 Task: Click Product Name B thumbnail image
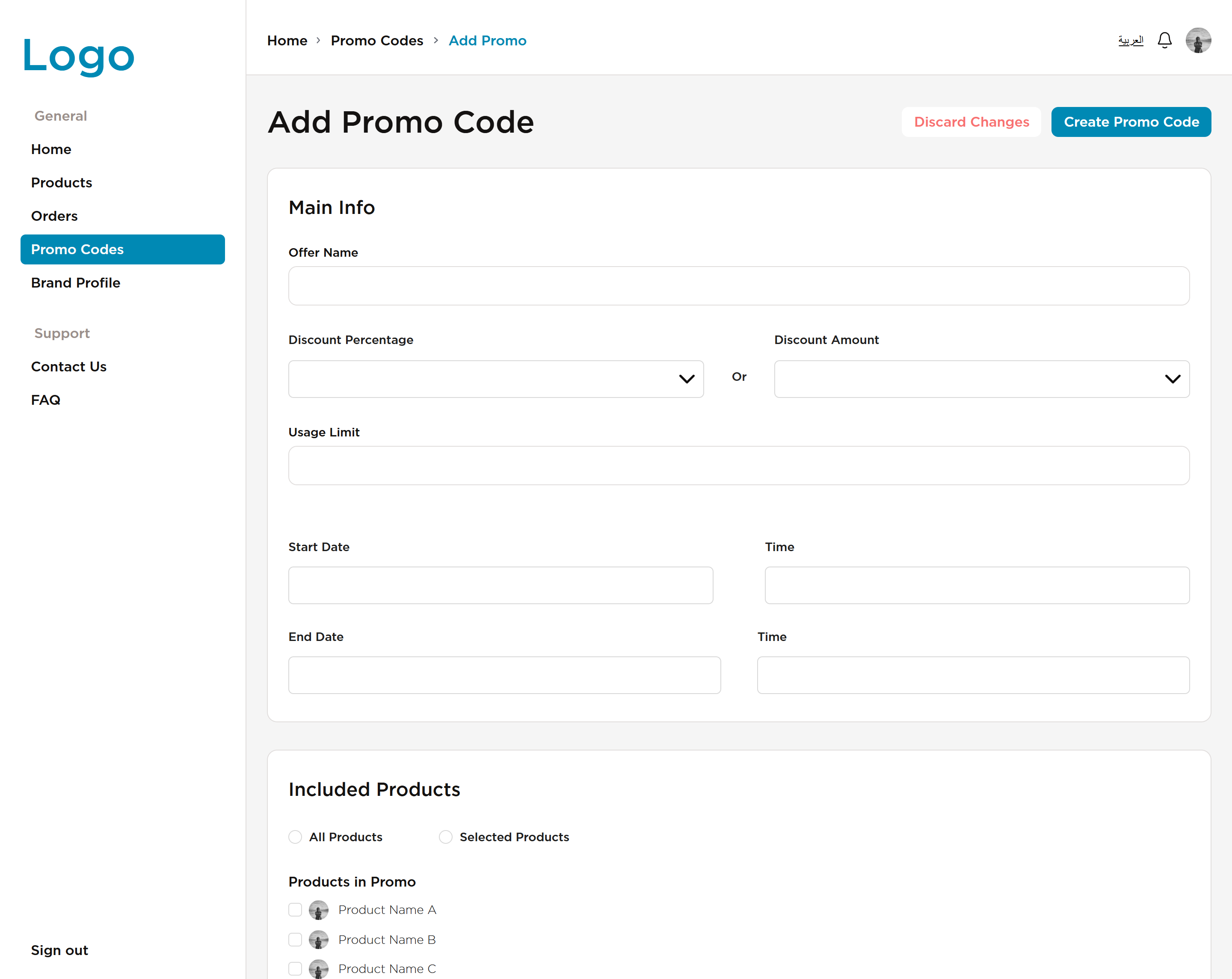click(318, 939)
